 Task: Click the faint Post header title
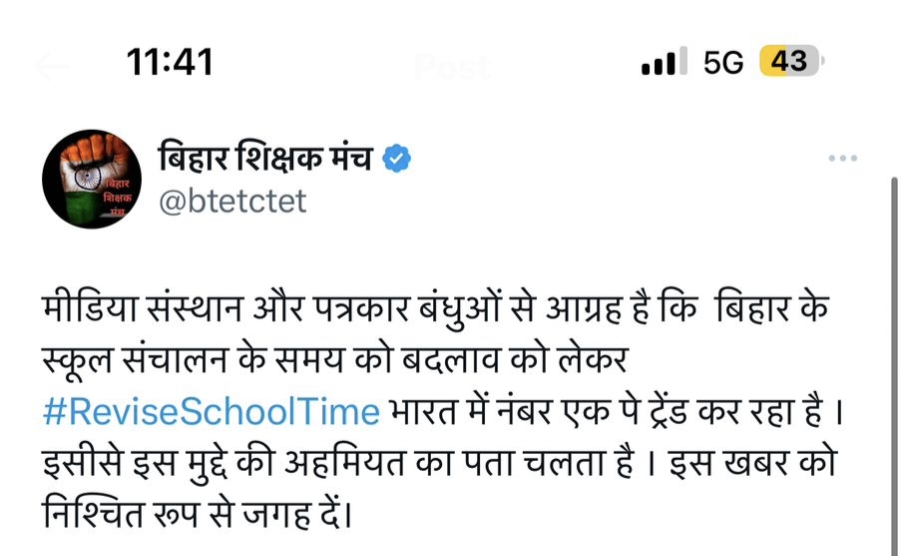pyautogui.click(x=452, y=67)
